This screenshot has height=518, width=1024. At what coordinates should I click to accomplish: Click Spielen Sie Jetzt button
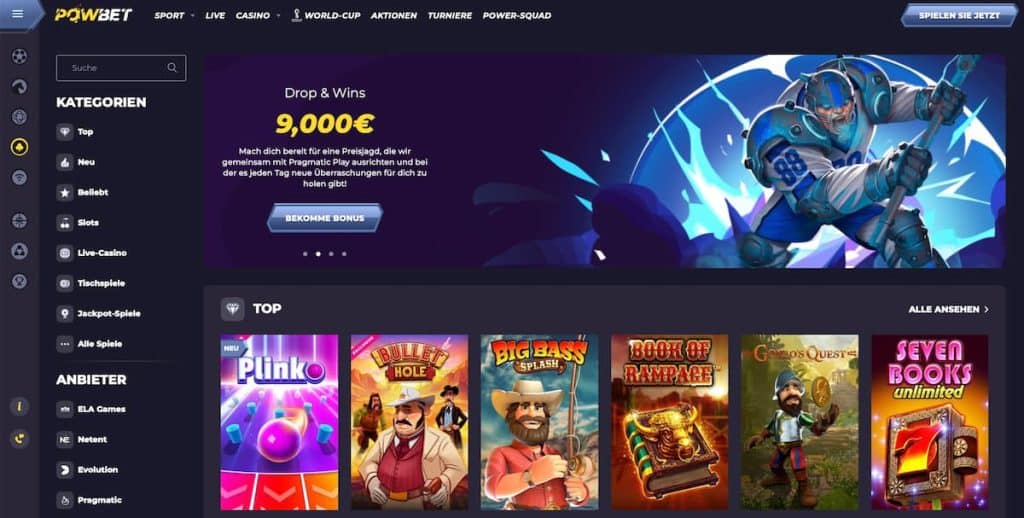click(x=959, y=15)
